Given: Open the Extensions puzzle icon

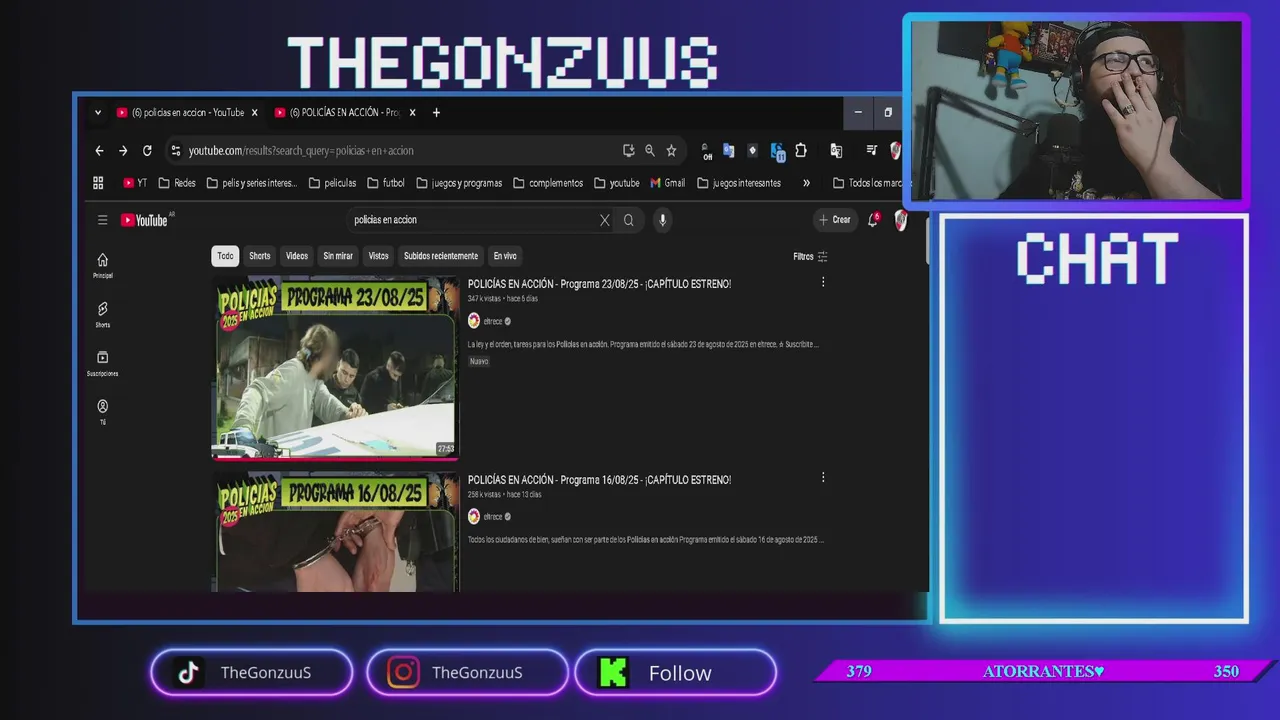Looking at the screenshot, I should pos(801,151).
